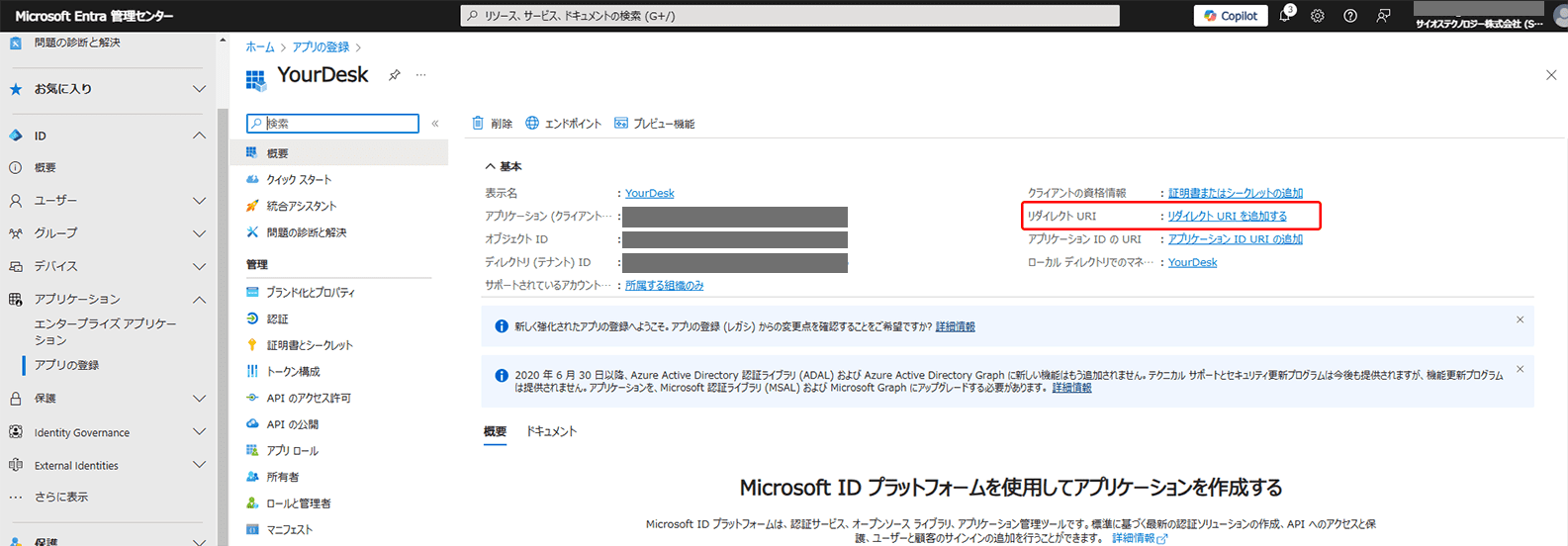Open 詳細情報 link under Microsoft ID heading
This screenshot has width=1568, height=546.
pyautogui.click(x=1140, y=538)
